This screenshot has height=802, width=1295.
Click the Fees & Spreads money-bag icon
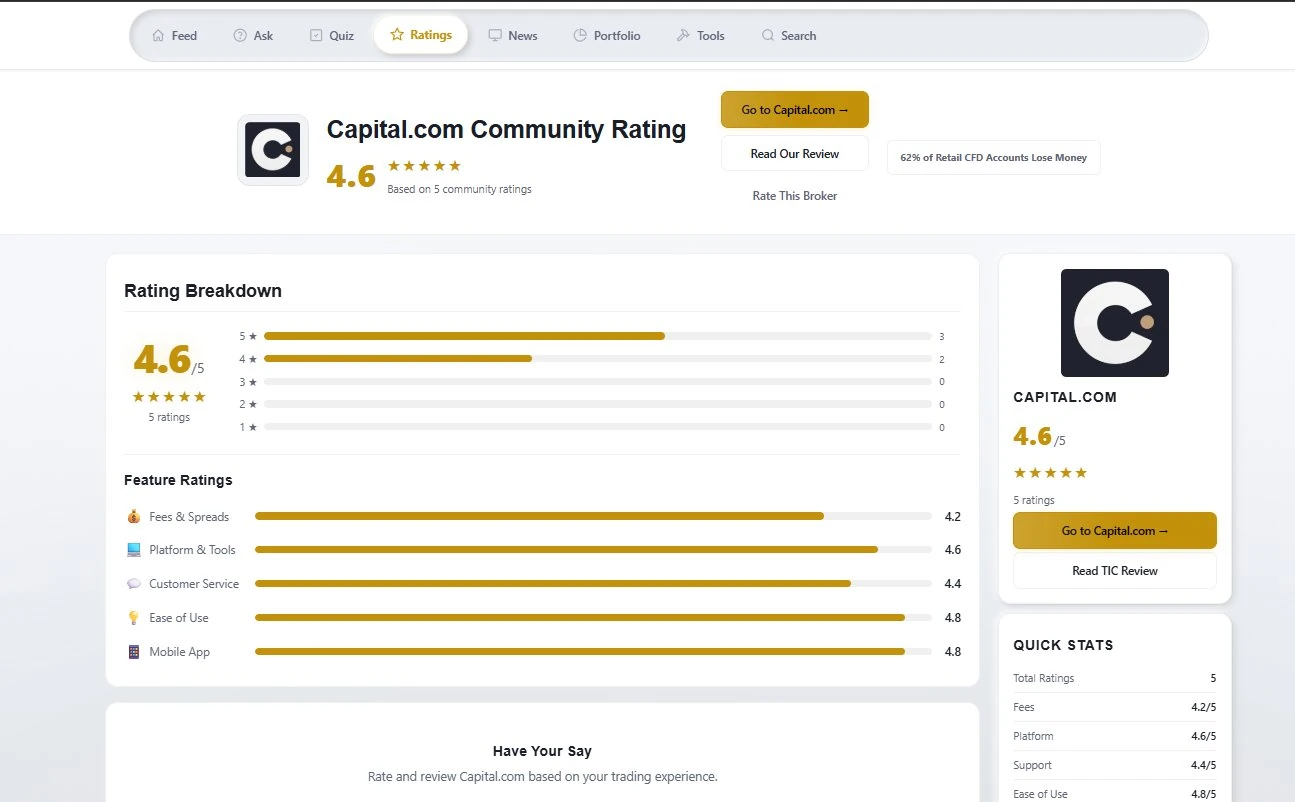134,517
